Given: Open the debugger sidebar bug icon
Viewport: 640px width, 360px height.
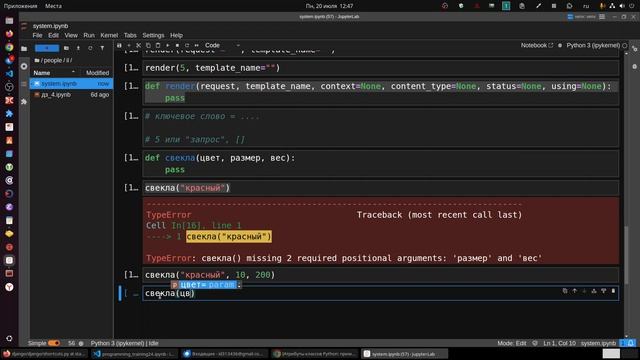Looking at the screenshot, I should click(635, 66).
